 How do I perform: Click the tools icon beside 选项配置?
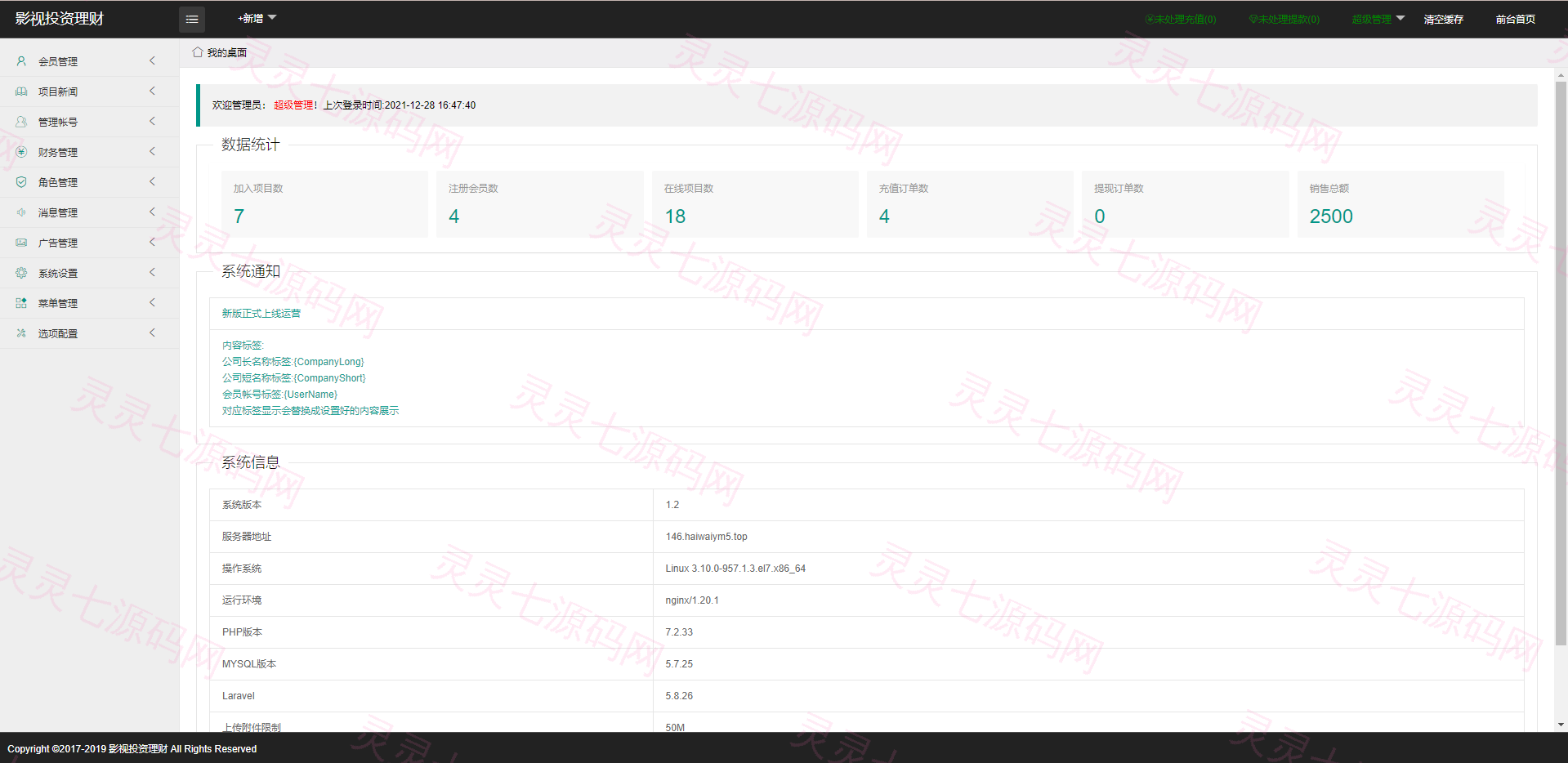[x=21, y=333]
